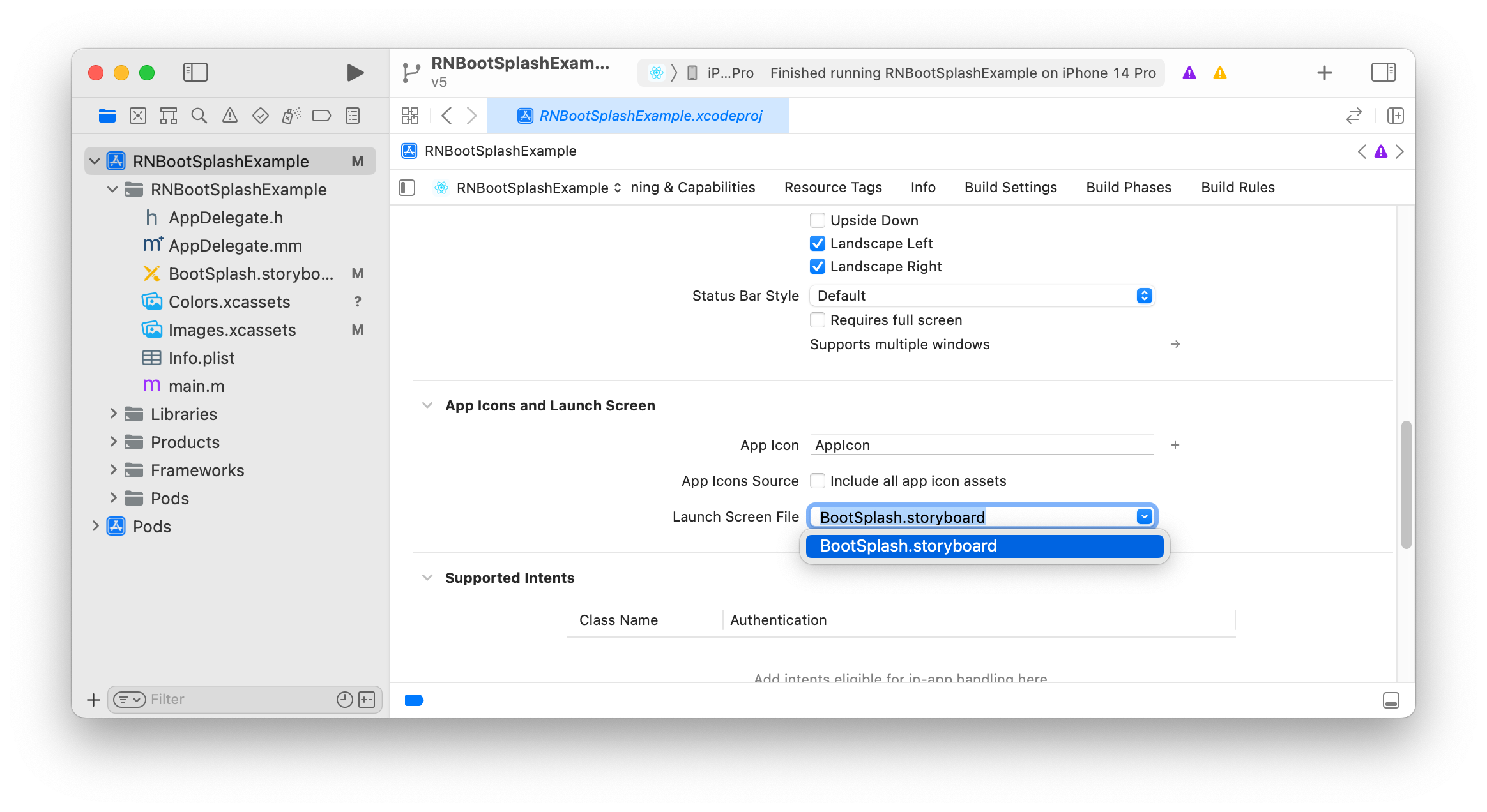Open the Find navigator magnifier icon

[x=199, y=116]
